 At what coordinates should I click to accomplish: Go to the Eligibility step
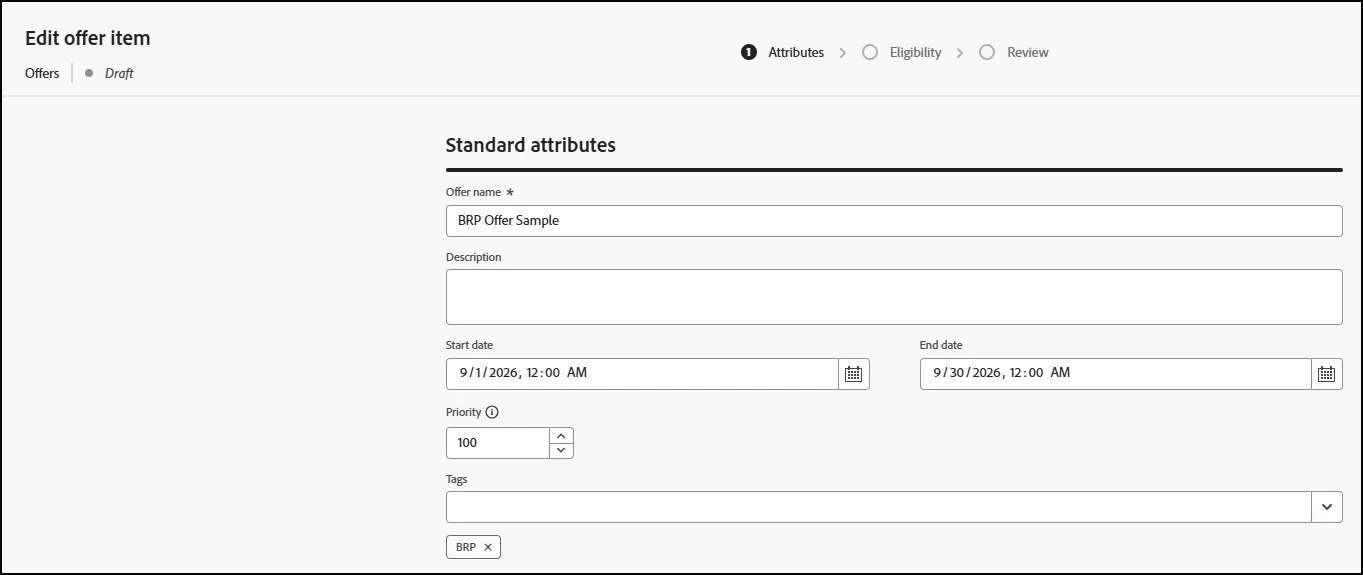point(902,52)
